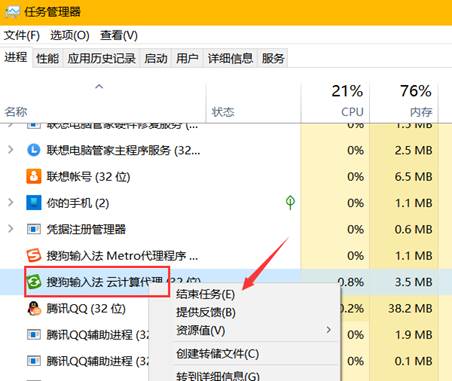Sort by the 76% 内存 column header
This screenshot has height=381, width=452.
pyautogui.click(x=404, y=102)
